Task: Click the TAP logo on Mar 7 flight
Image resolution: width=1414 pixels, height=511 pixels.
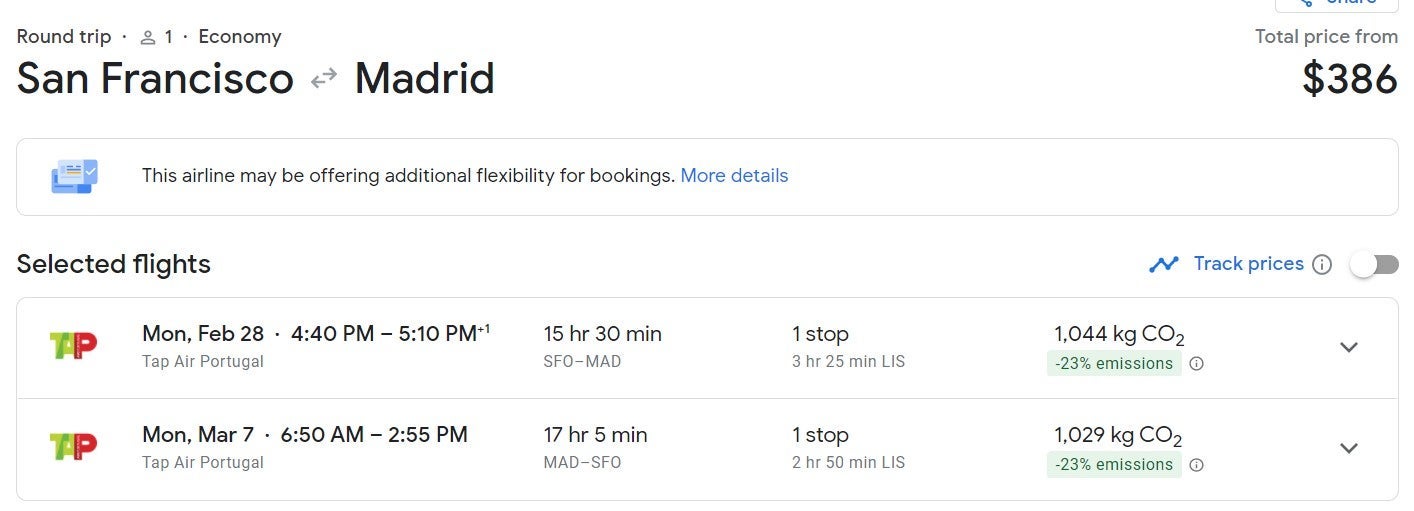Action: pos(73,447)
